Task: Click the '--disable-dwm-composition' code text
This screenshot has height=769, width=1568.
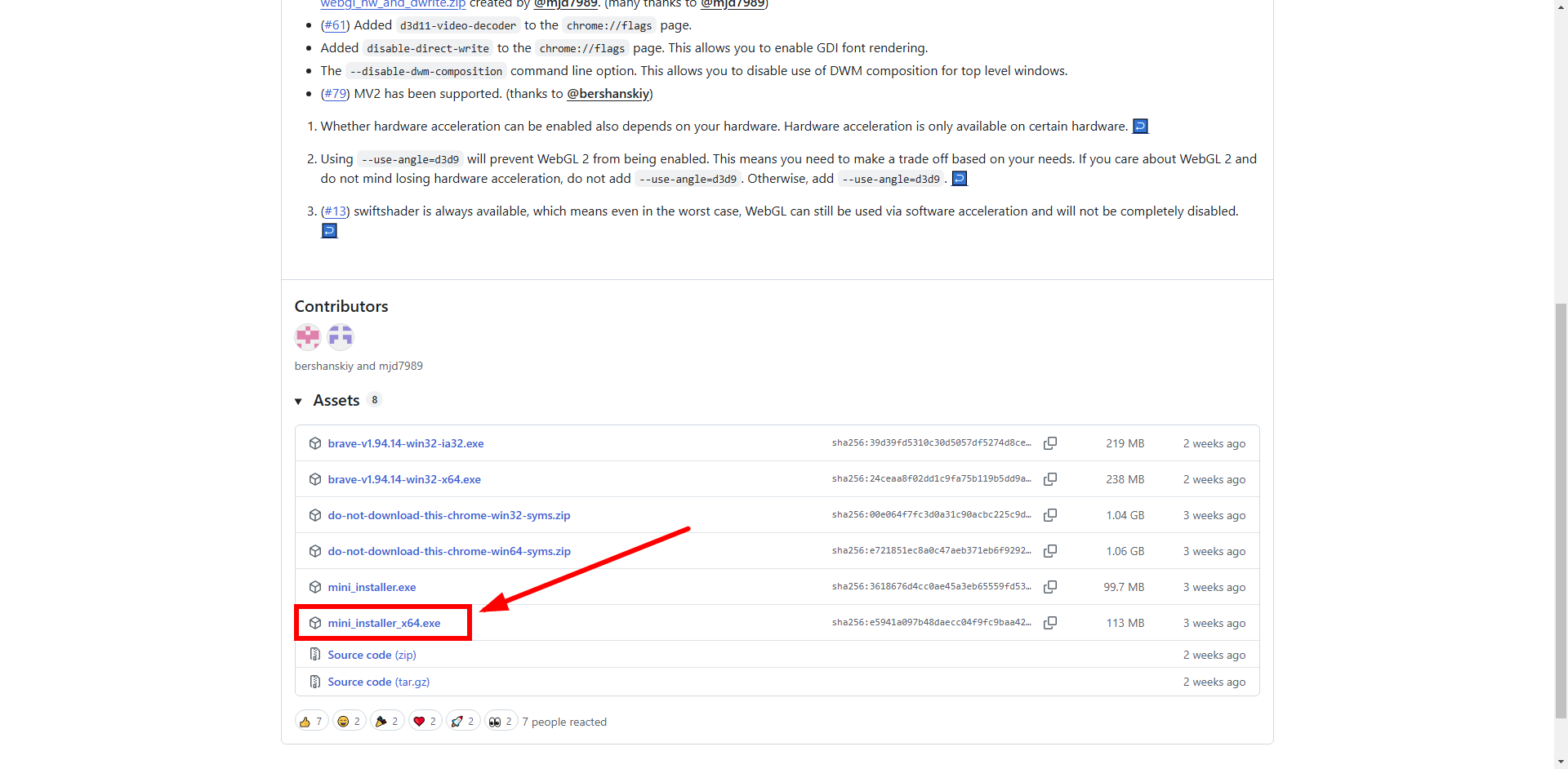Action: pyautogui.click(x=426, y=71)
